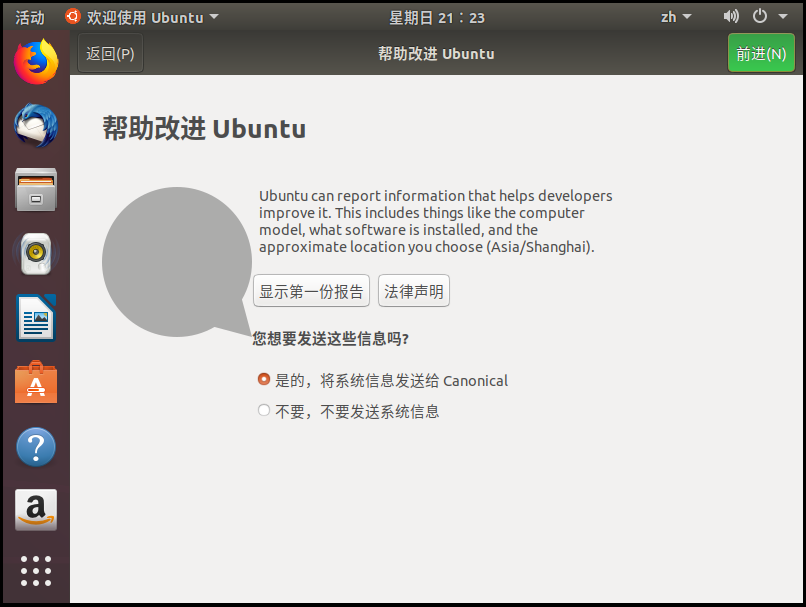
Task: Launch Rhythmbox music player icon
Action: pos(36,253)
